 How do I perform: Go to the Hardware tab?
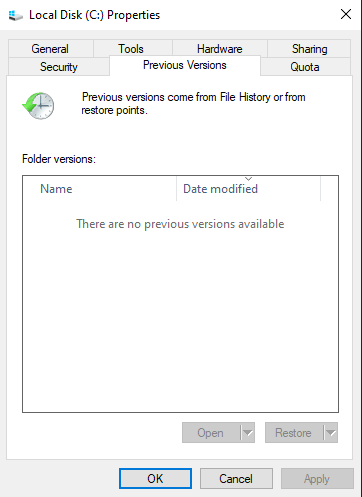pyautogui.click(x=219, y=49)
